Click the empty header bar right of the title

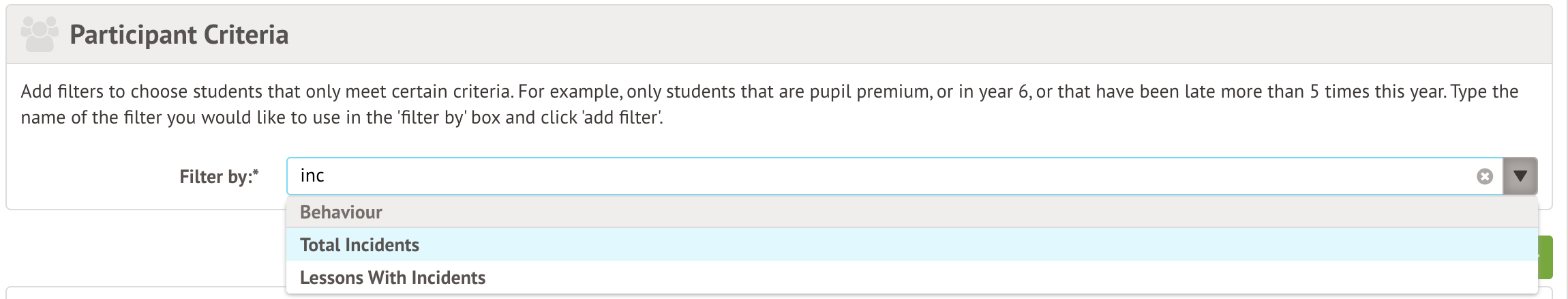[886, 35]
